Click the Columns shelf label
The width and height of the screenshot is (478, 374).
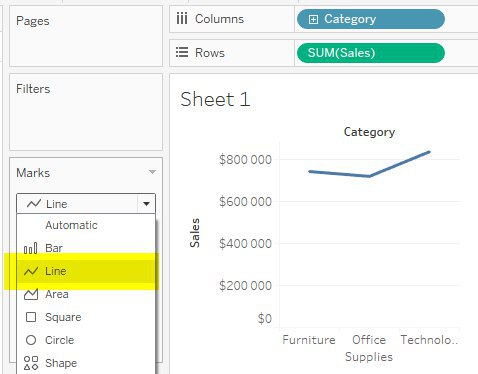pyautogui.click(x=219, y=19)
